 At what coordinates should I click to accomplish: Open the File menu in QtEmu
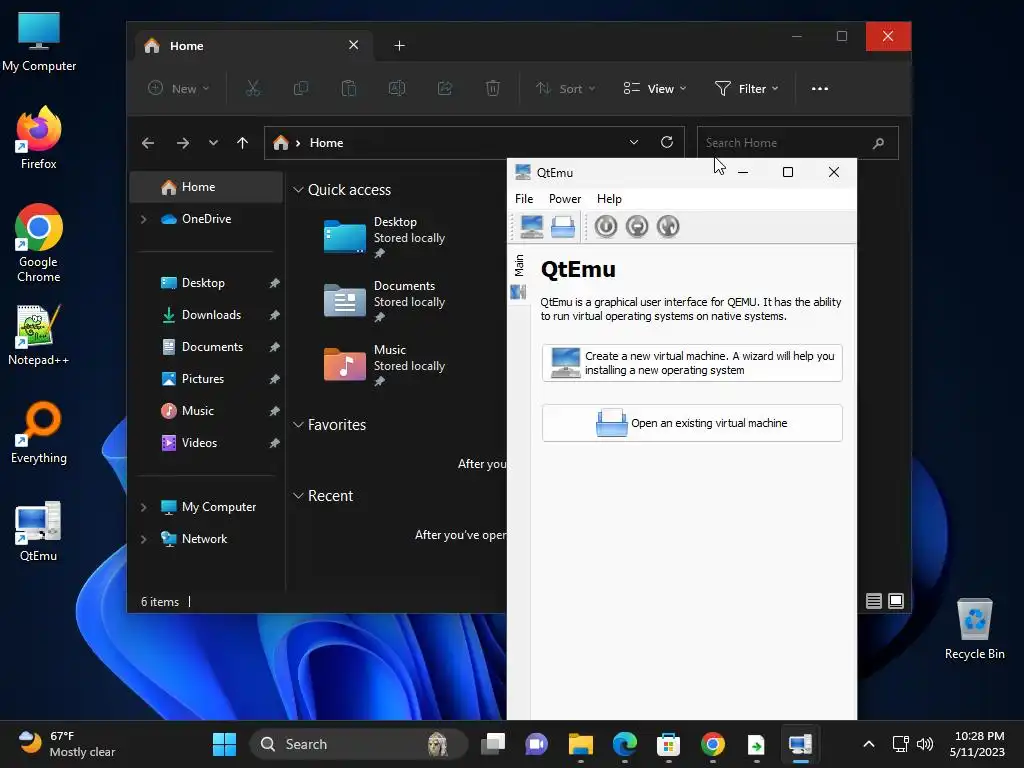click(524, 199)
